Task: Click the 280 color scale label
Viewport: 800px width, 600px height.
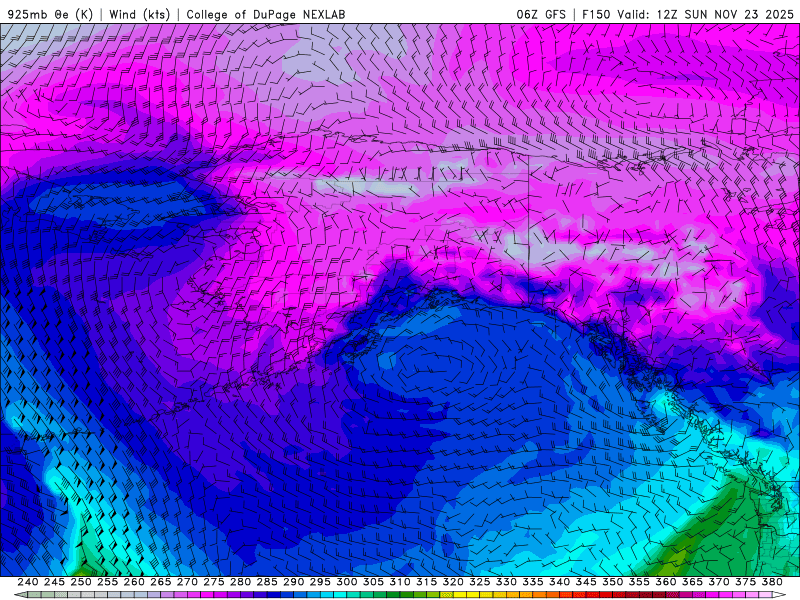Action: tap(240, 582)
